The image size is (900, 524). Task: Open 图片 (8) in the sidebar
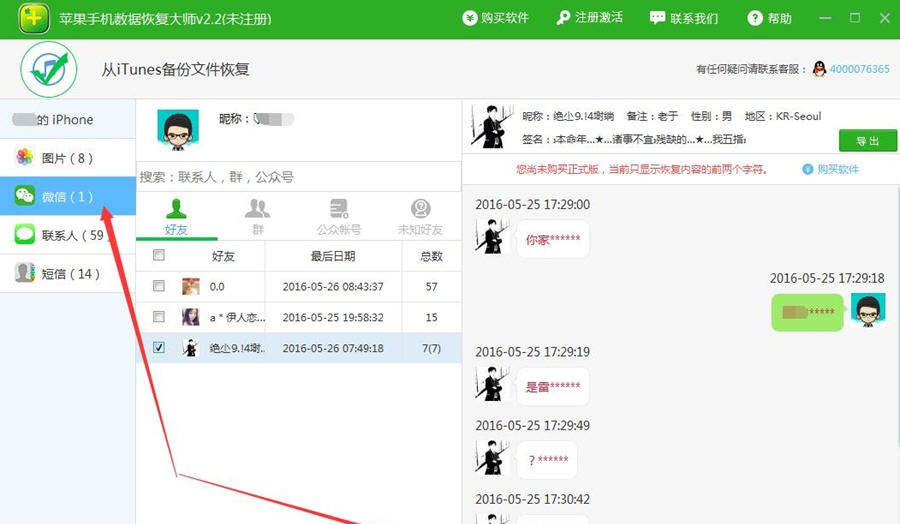click(x=68, y=157)
